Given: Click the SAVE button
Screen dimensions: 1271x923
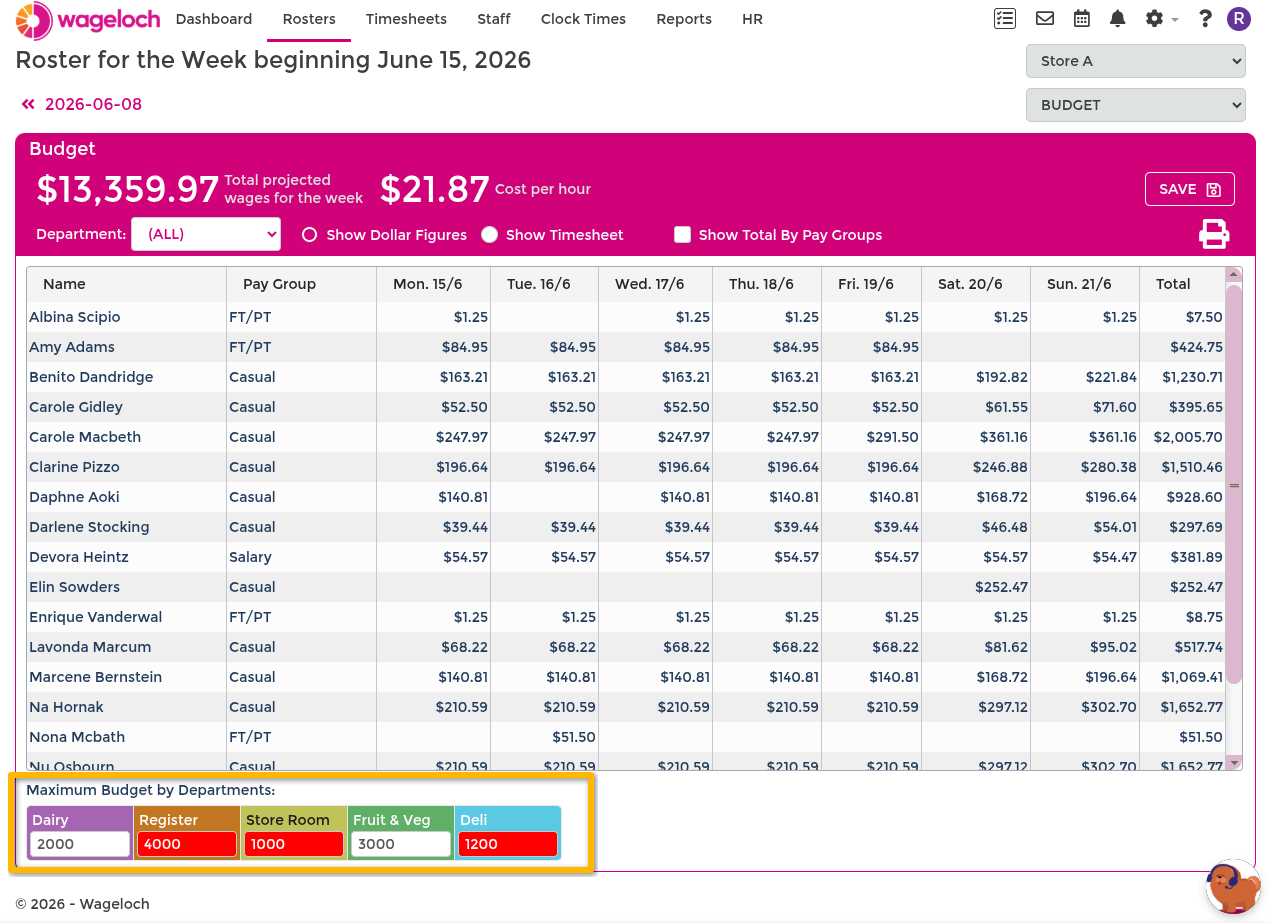Looking at the screenshot, I should pos(1189,189).
